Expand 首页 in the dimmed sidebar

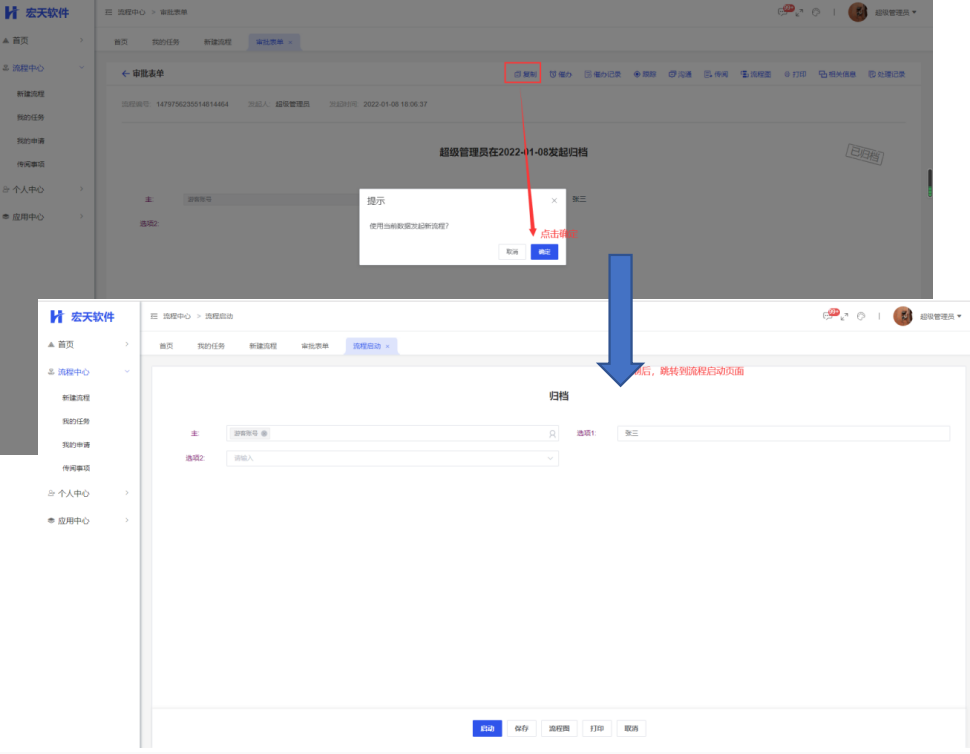point(42,40)
